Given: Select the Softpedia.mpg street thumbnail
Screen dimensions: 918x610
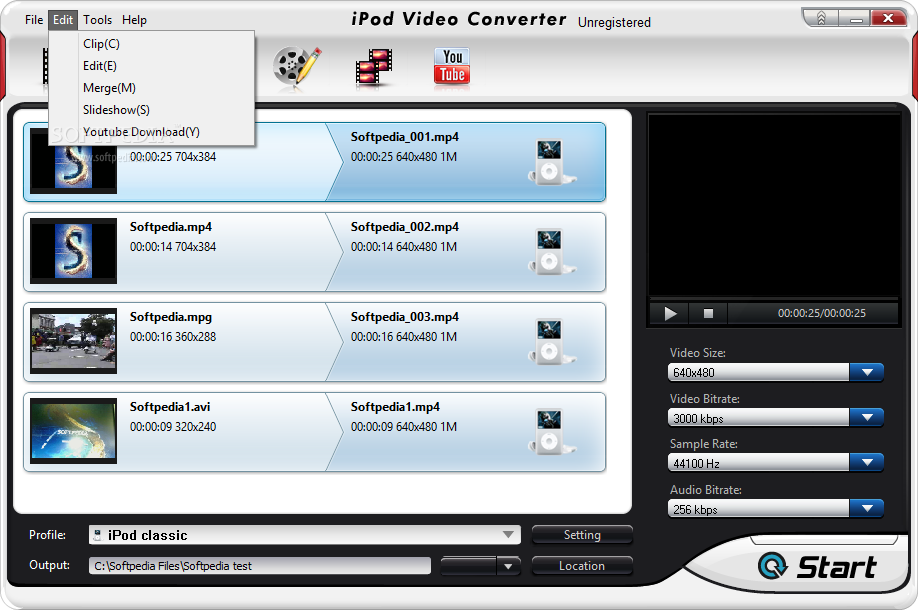Looking at the screenshot, I should click(x=73, y=341).
